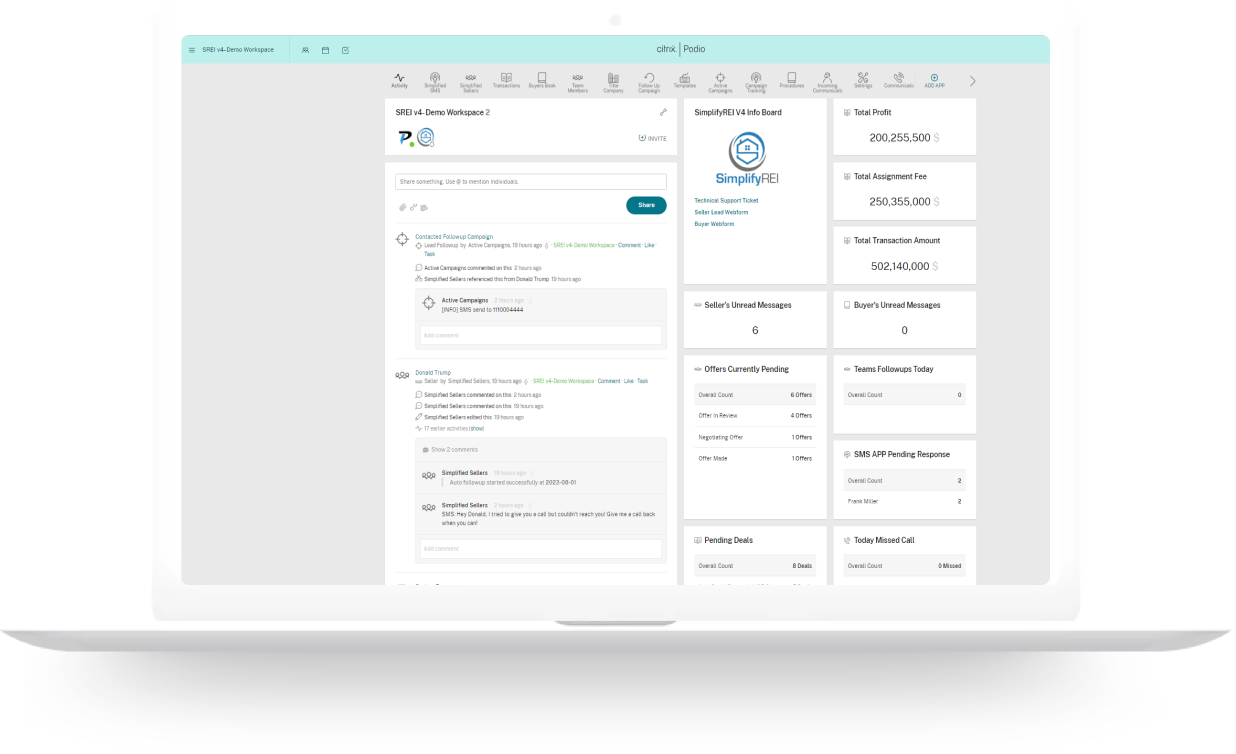The height and width of the screenshot is (754, 1236).
Task: Select the Offer In Review row
Action: tap(755, 416)
